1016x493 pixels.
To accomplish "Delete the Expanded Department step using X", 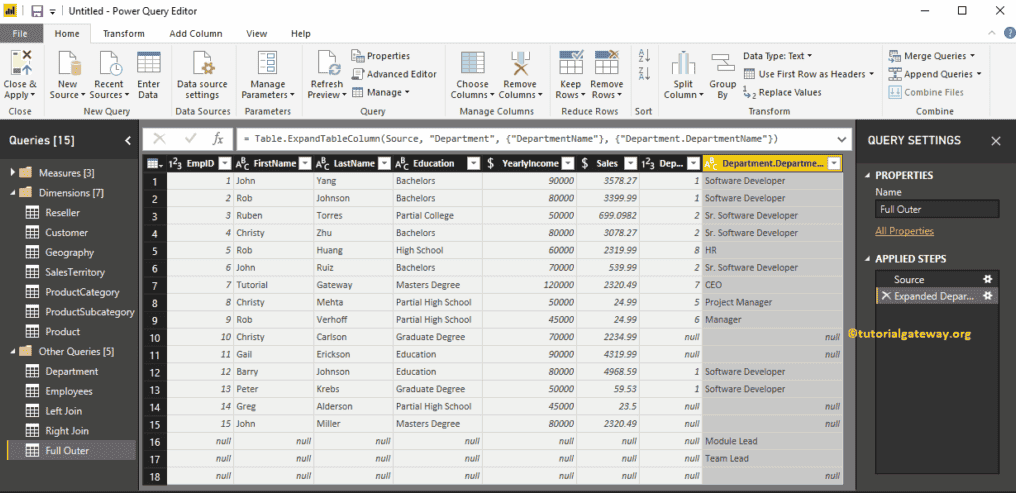I will coord(885,295).
